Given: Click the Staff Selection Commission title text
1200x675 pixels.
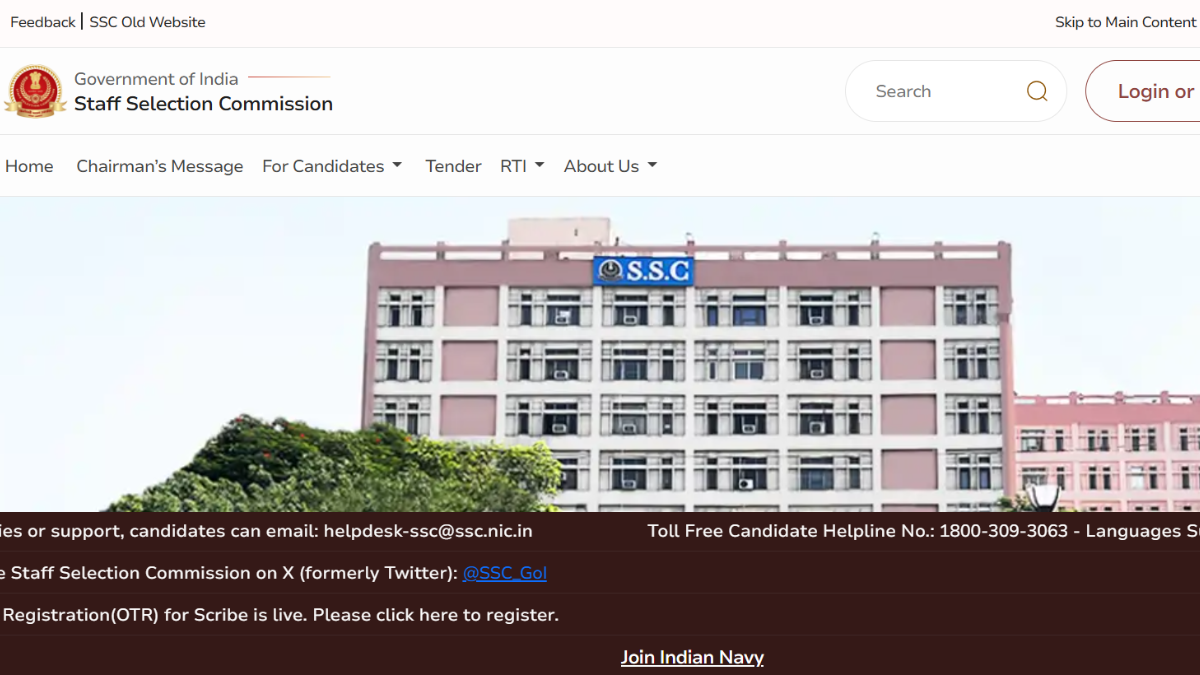Looking at the screenshot, I should point(203,104).
